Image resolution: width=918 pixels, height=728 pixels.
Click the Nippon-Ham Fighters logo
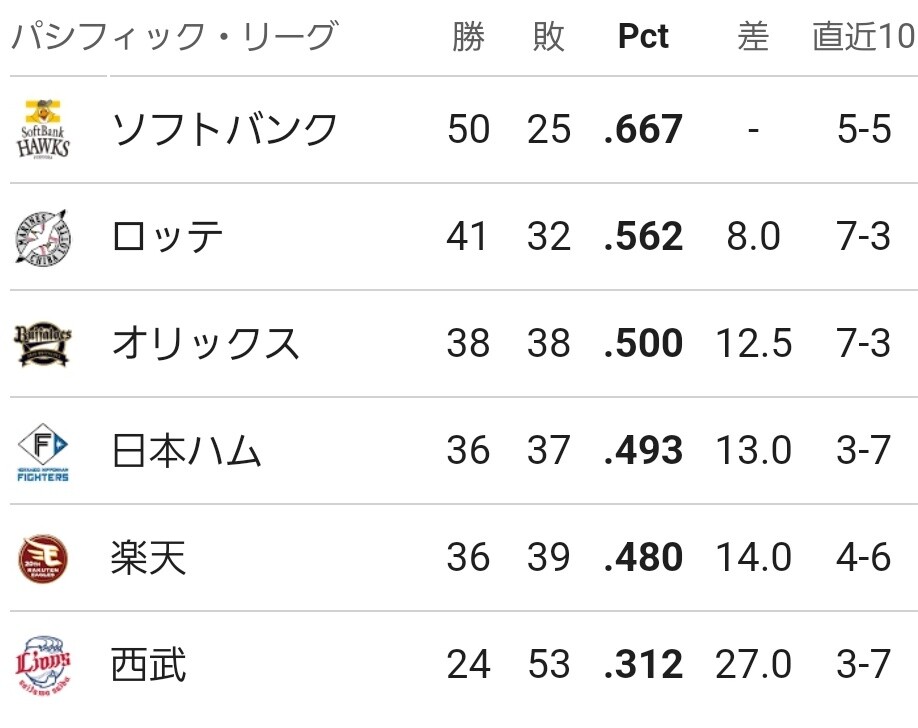tap(43, 452)
